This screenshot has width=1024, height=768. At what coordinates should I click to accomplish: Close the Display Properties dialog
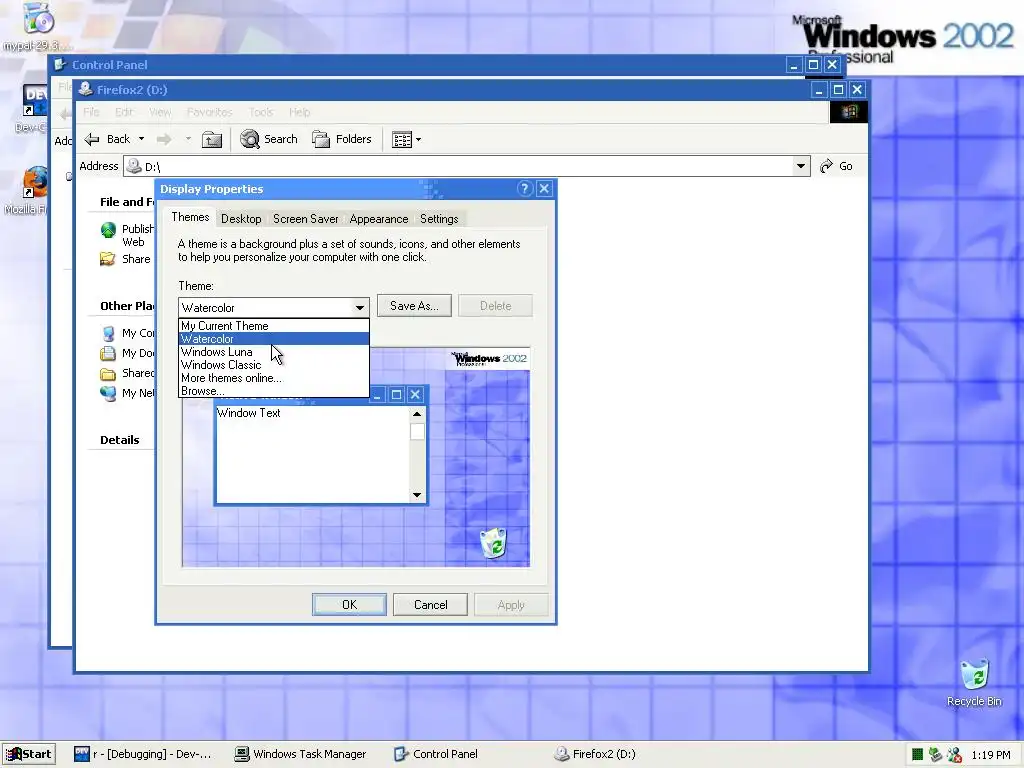[x=544, y=189]
